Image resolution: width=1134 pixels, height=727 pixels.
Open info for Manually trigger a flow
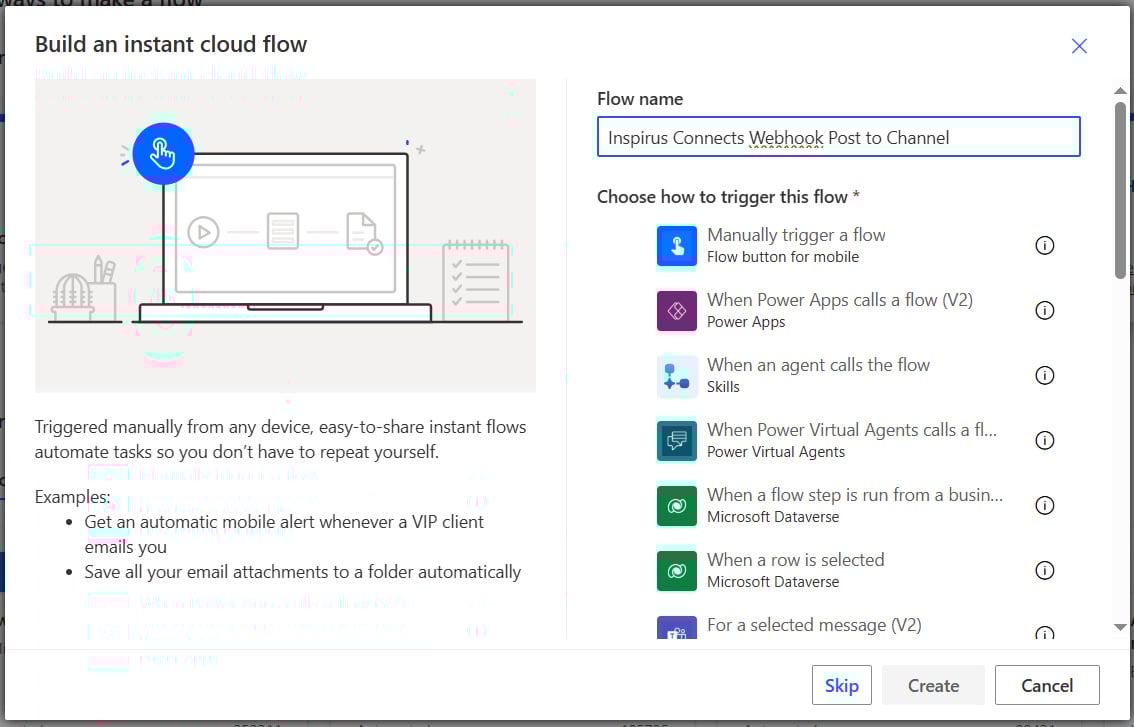(x=1044, y=245)
